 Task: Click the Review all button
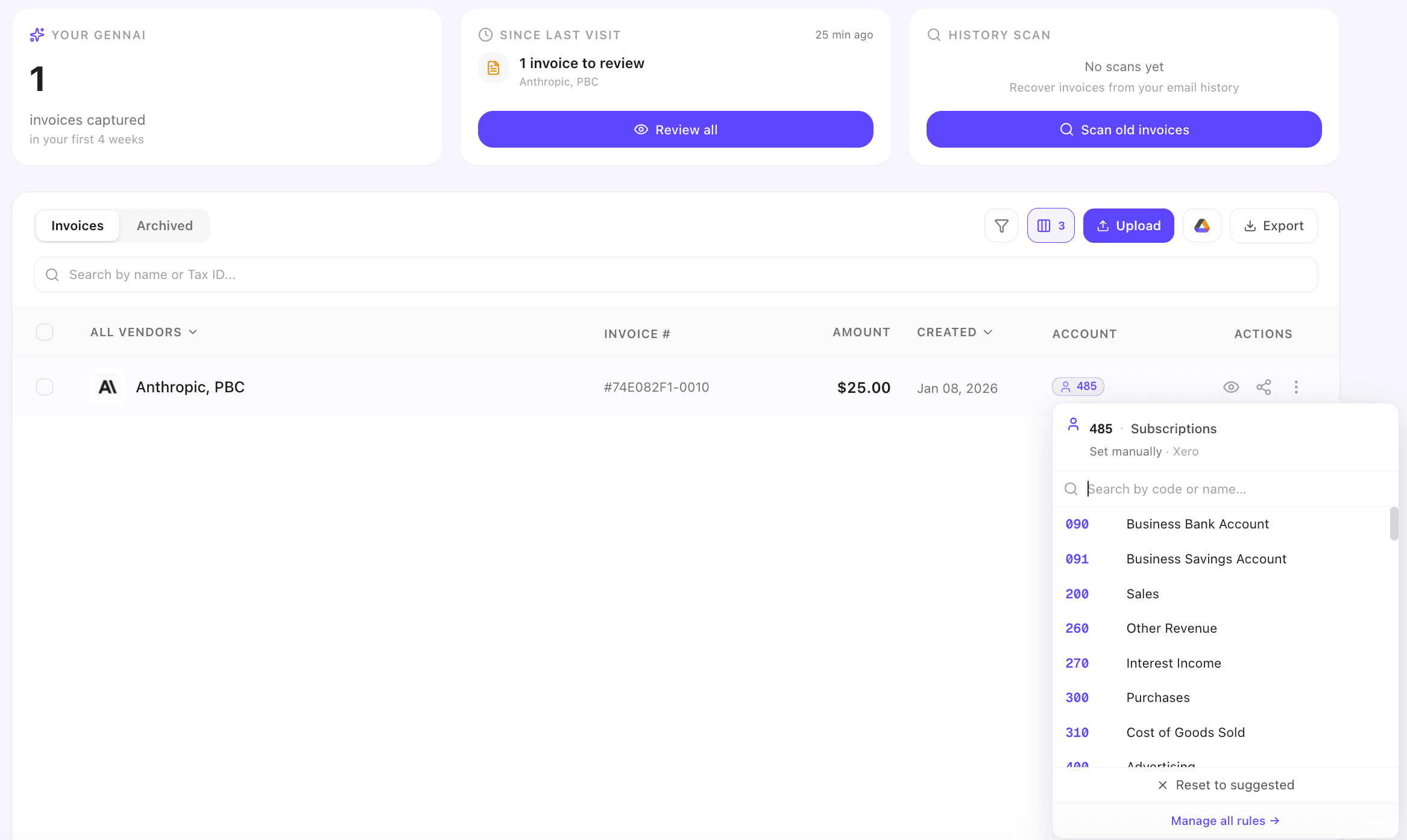point(676,130)
